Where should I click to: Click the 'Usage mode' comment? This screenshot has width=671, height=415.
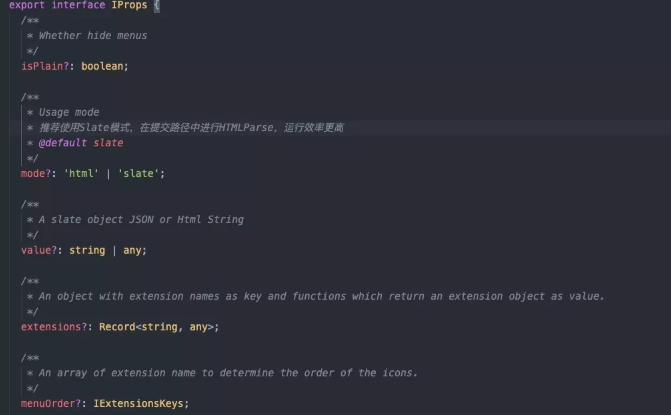coord(69,112)
